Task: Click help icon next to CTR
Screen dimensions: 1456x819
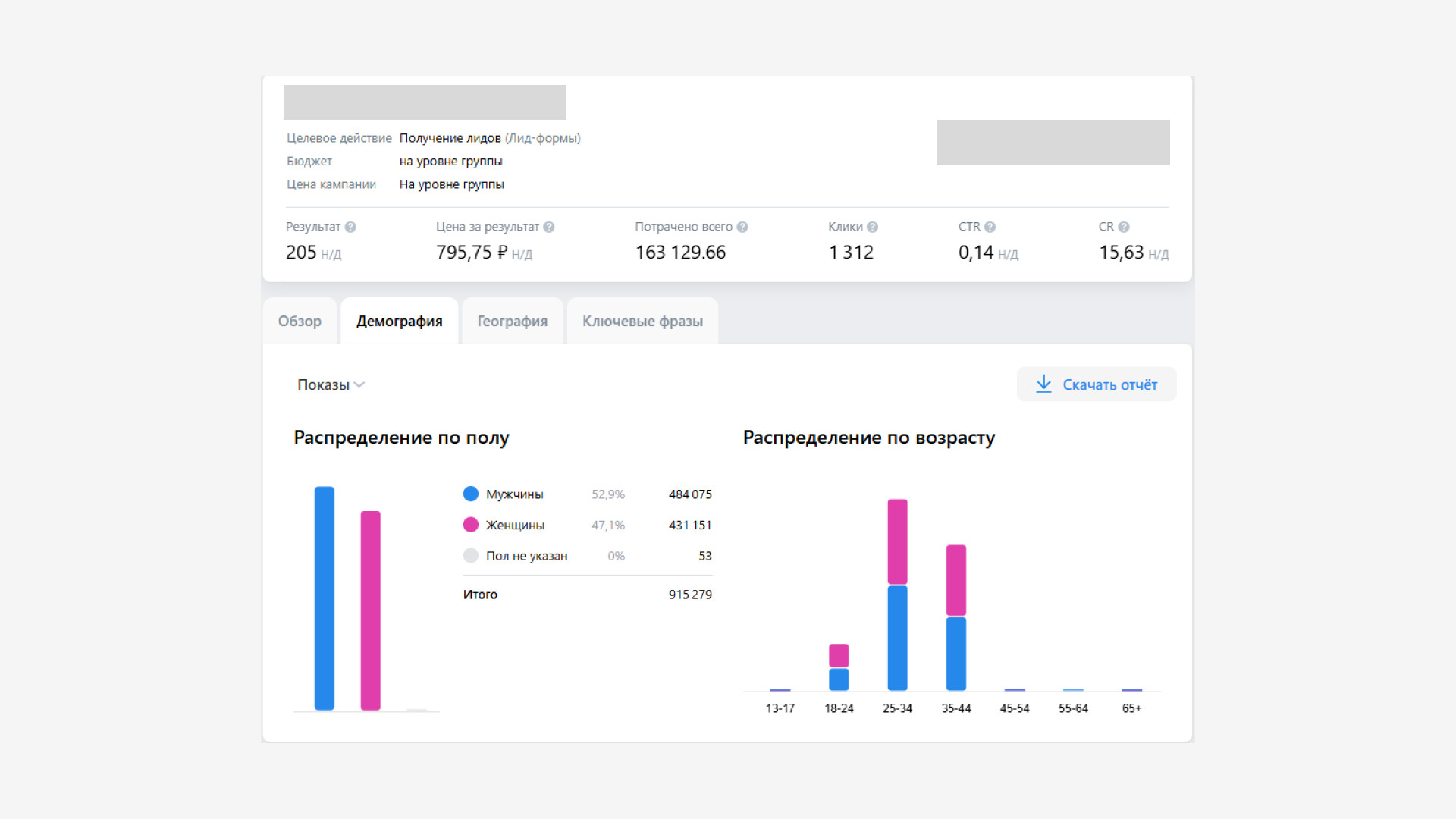Action: click(x=990, y=227)
